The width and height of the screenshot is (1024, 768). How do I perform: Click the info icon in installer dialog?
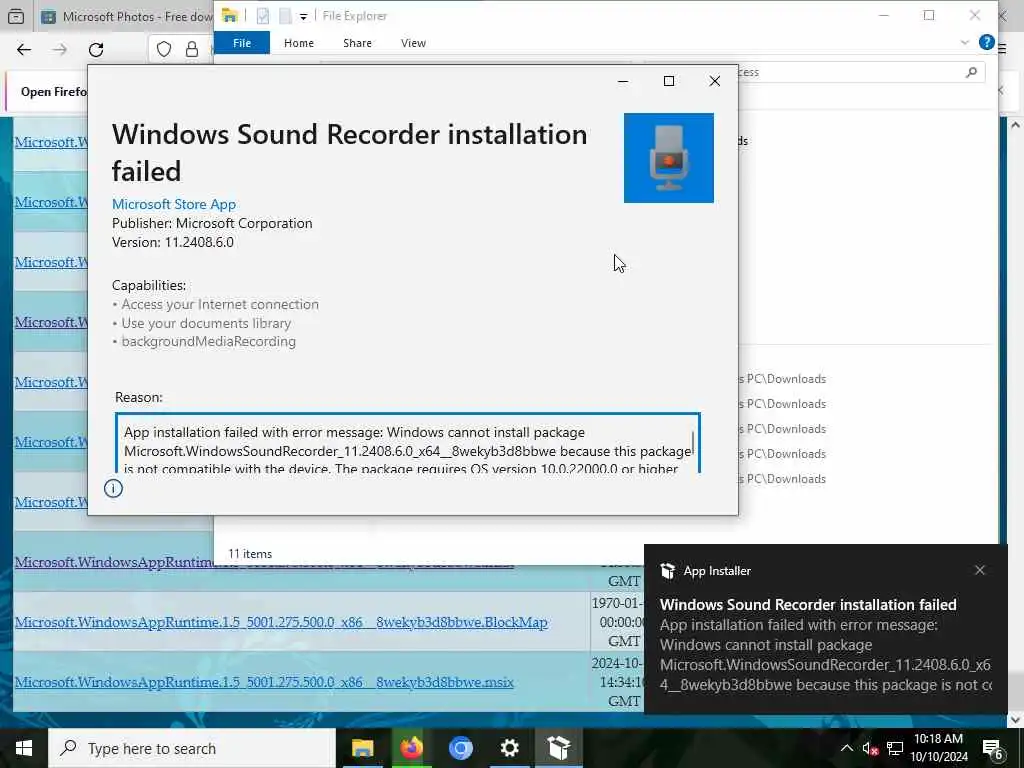[x=113, y=488]
